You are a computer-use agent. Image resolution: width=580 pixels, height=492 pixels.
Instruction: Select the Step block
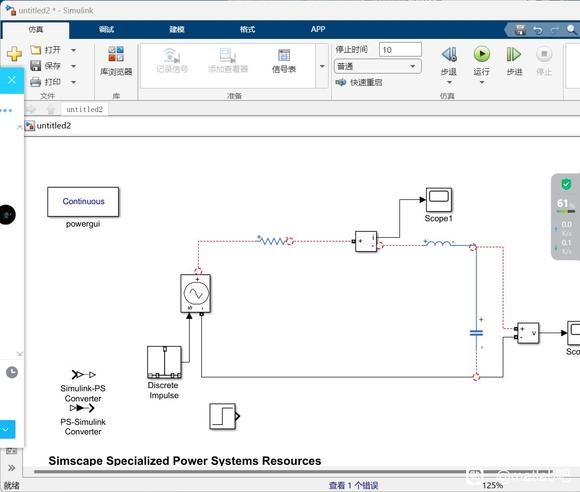(223, 416)
